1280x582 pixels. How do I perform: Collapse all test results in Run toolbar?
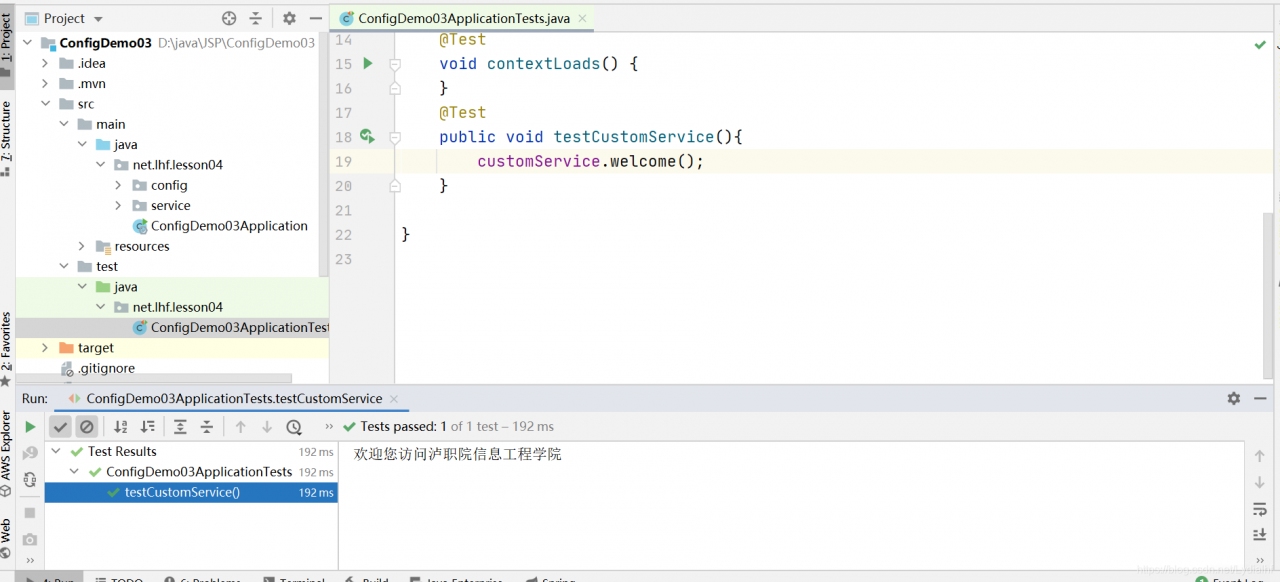[x=207, y=427]
